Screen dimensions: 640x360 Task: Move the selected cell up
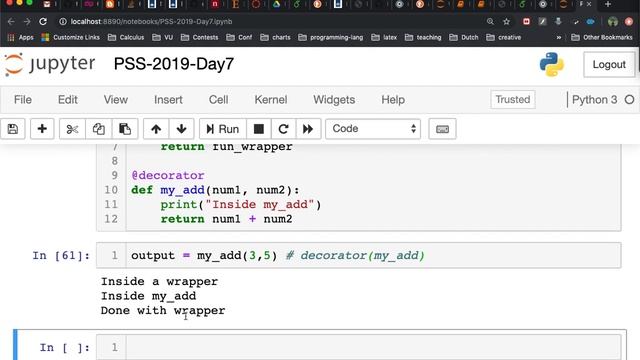click(156, 129)
